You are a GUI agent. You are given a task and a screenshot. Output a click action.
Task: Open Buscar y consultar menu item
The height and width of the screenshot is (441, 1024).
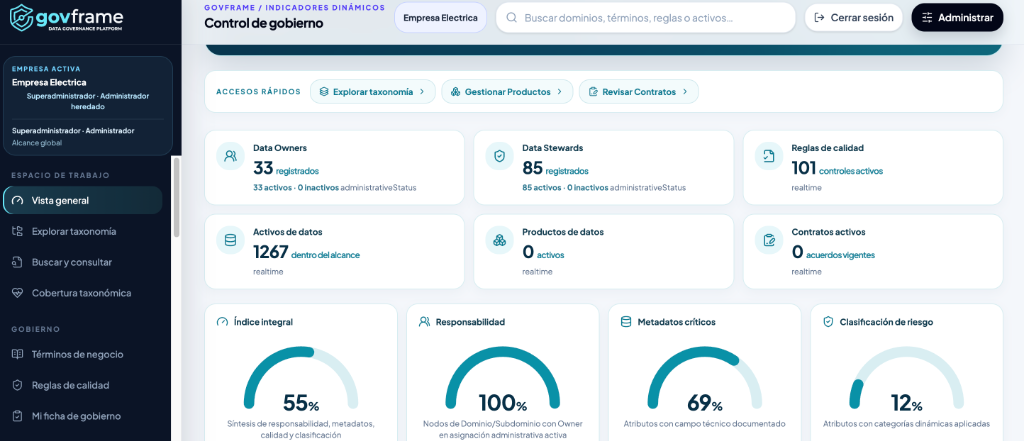pos(82,262)
